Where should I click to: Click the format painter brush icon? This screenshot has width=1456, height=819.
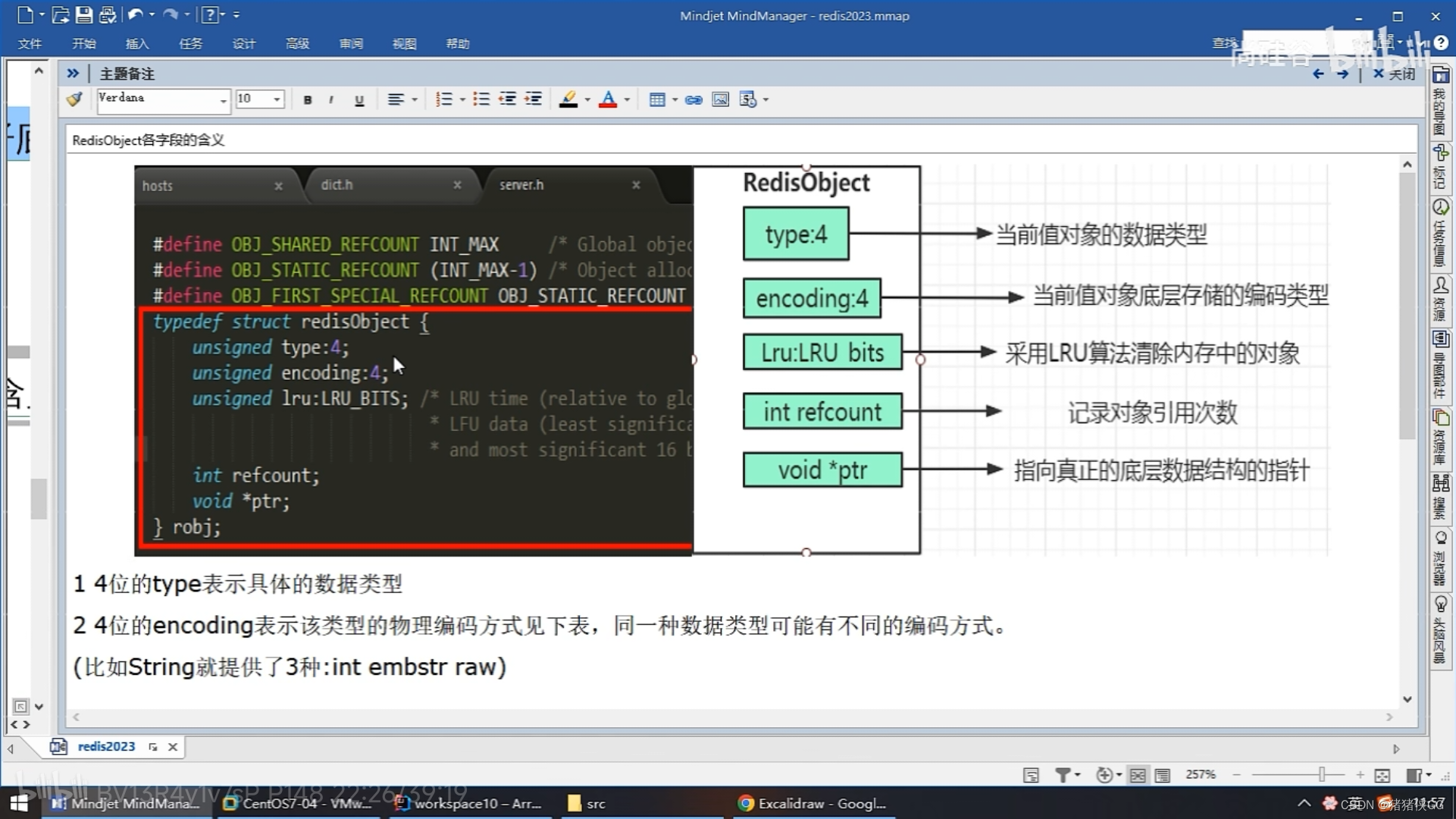pyautogui.click(x=74, y=99)
